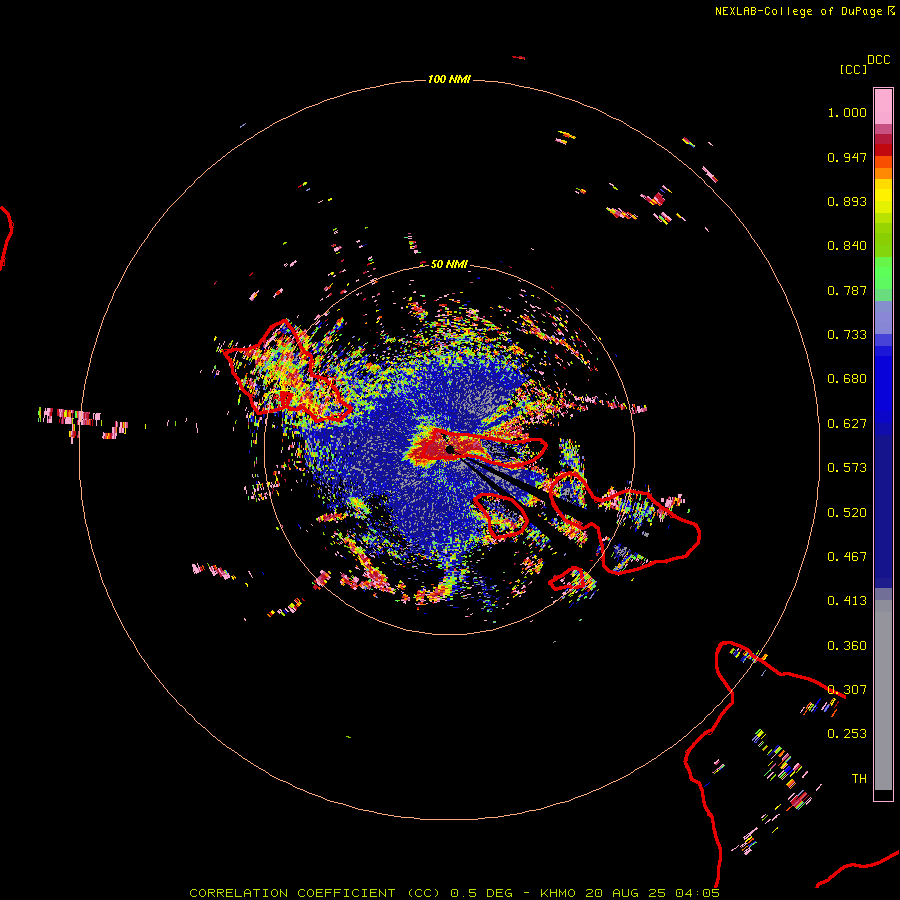
Task: Click the gray bottom segment of color bar
Action: pos(883,695)
